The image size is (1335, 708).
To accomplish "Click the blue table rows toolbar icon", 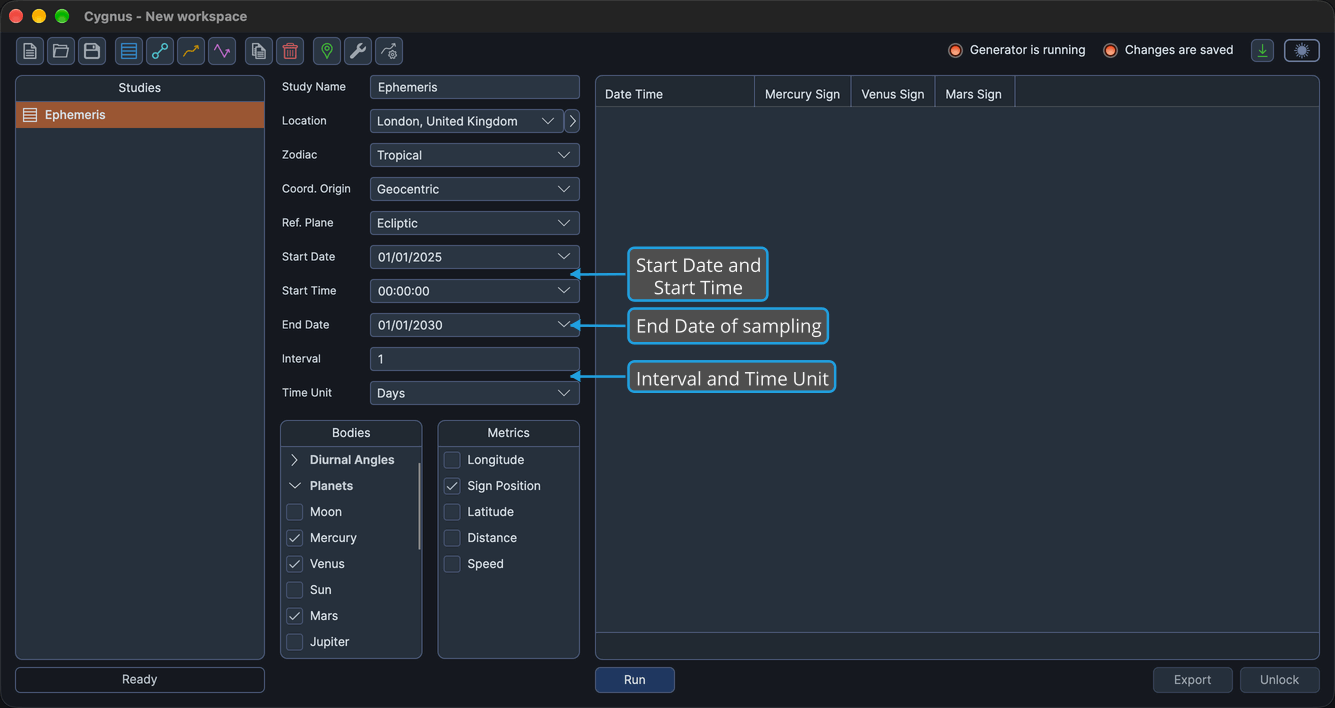I will pos(129,51).
